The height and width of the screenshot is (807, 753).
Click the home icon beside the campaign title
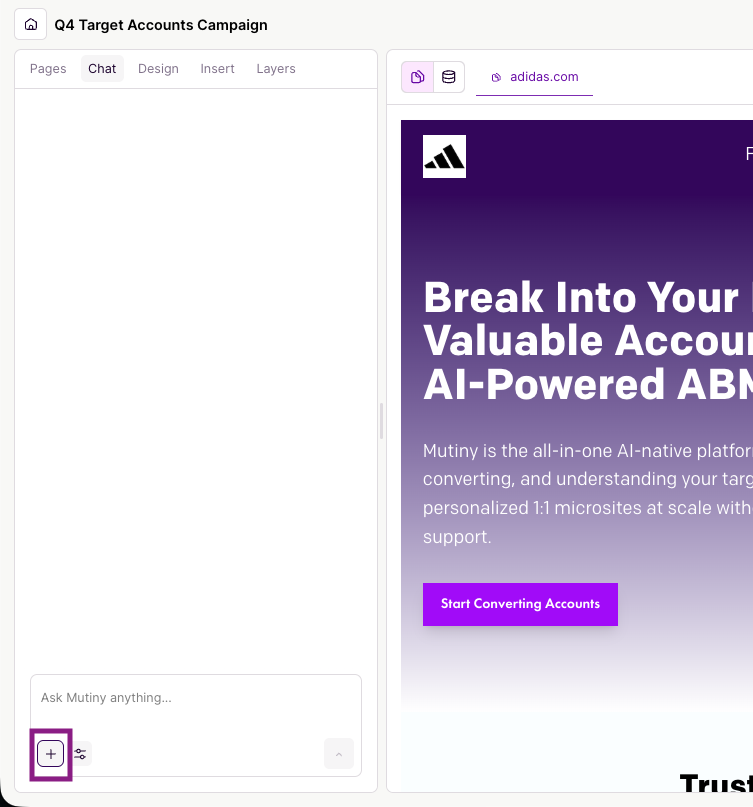pyautogui.click(x=31, y=25)
